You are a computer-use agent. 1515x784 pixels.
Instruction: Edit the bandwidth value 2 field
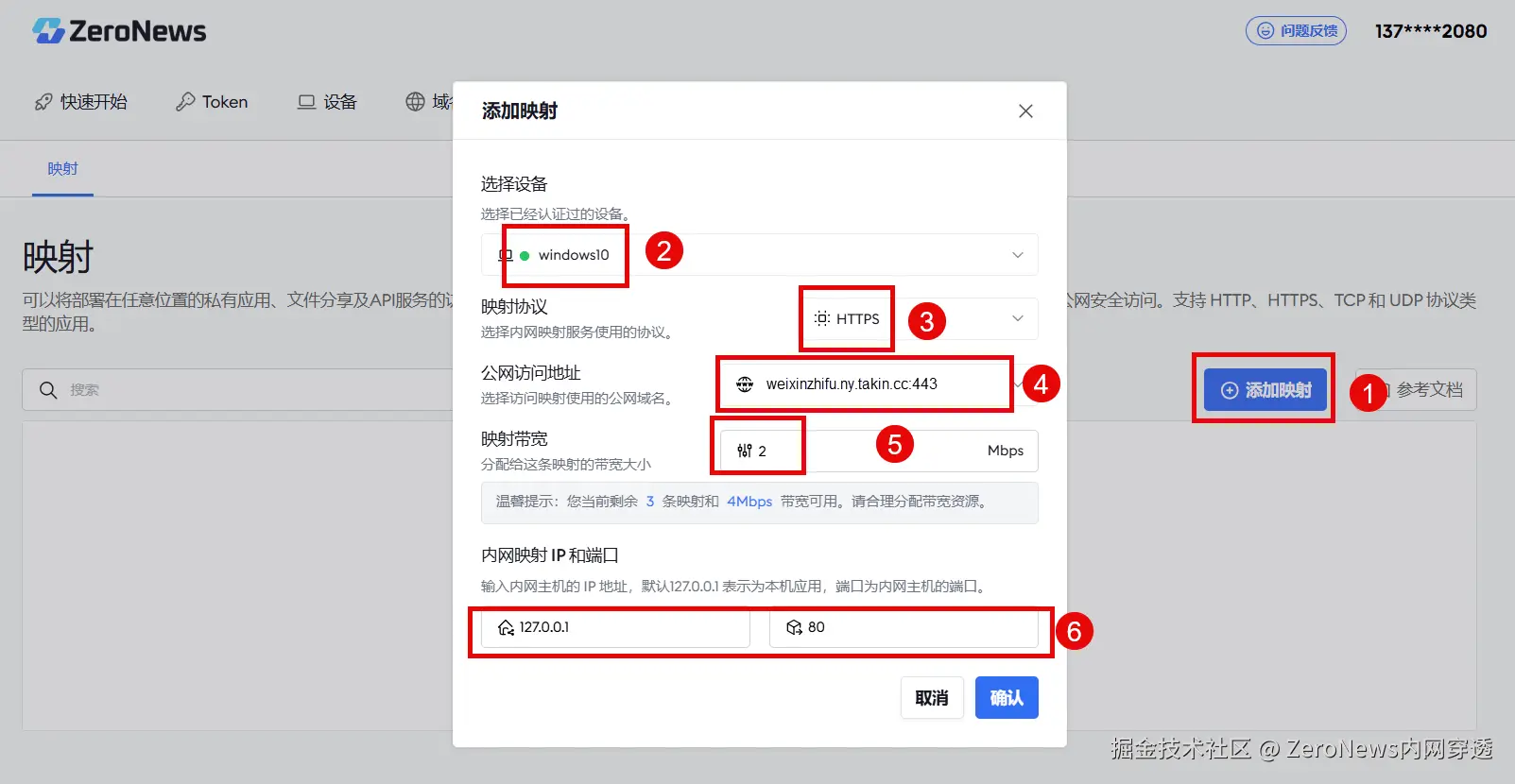pos(879,451)
